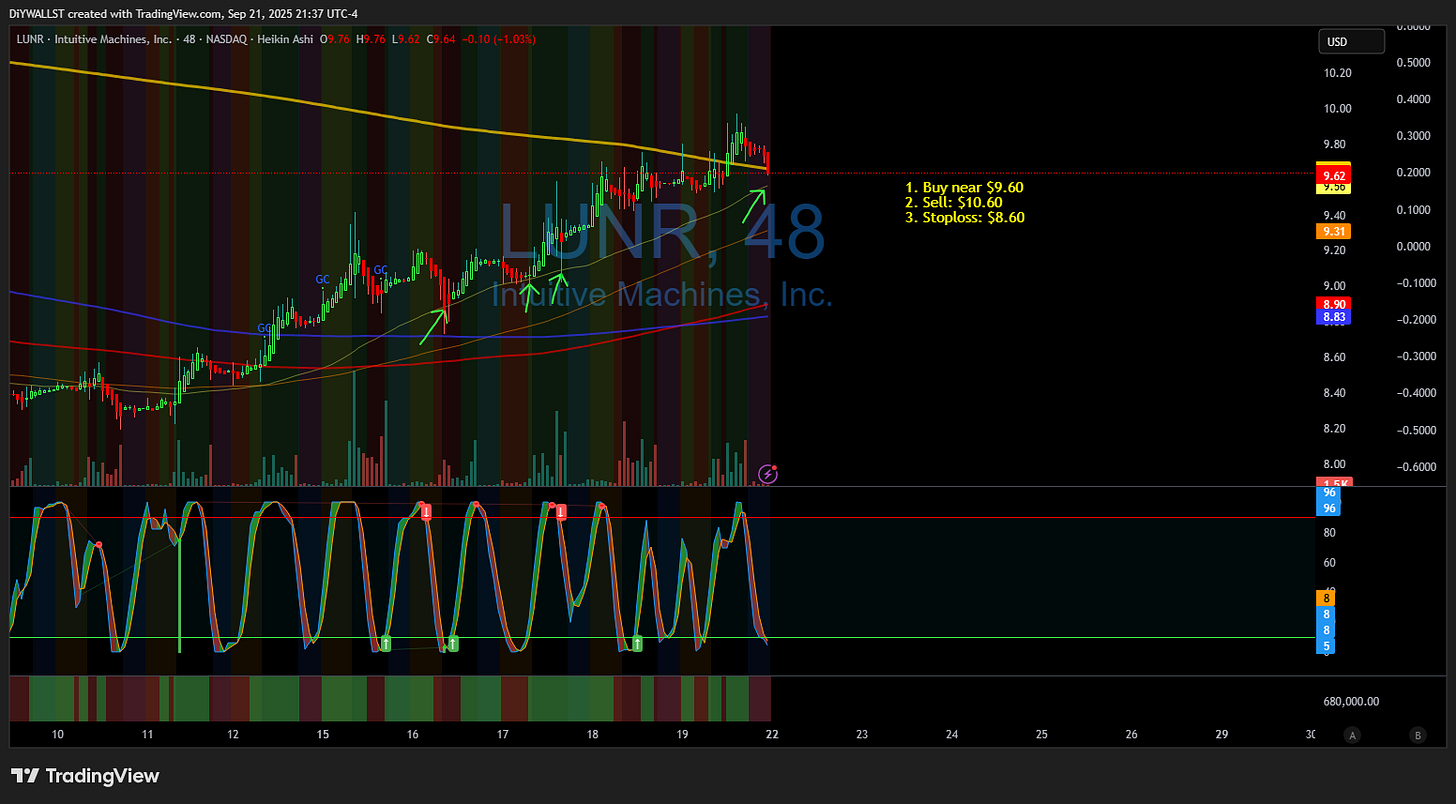Click the 48 interval in the legend

(x=189, y=39)
